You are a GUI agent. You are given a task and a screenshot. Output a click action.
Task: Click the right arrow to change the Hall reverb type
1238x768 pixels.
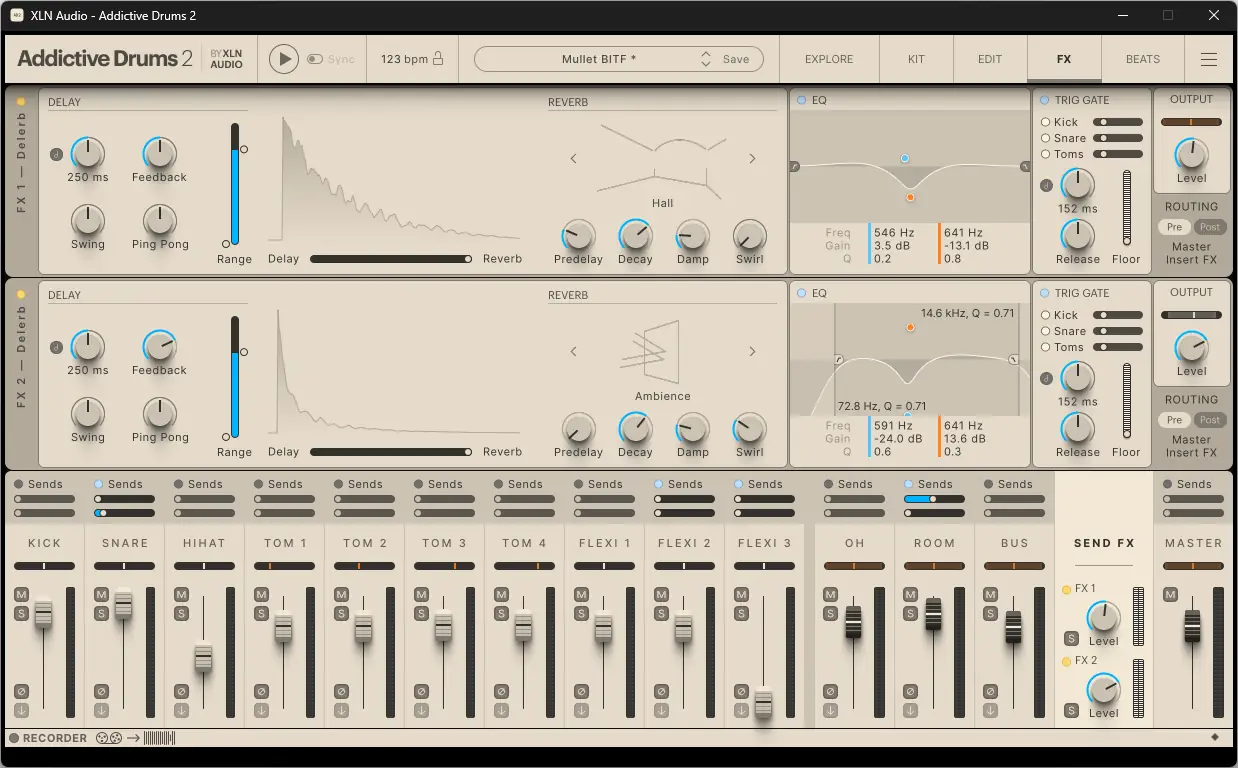(x=751, y=158)
